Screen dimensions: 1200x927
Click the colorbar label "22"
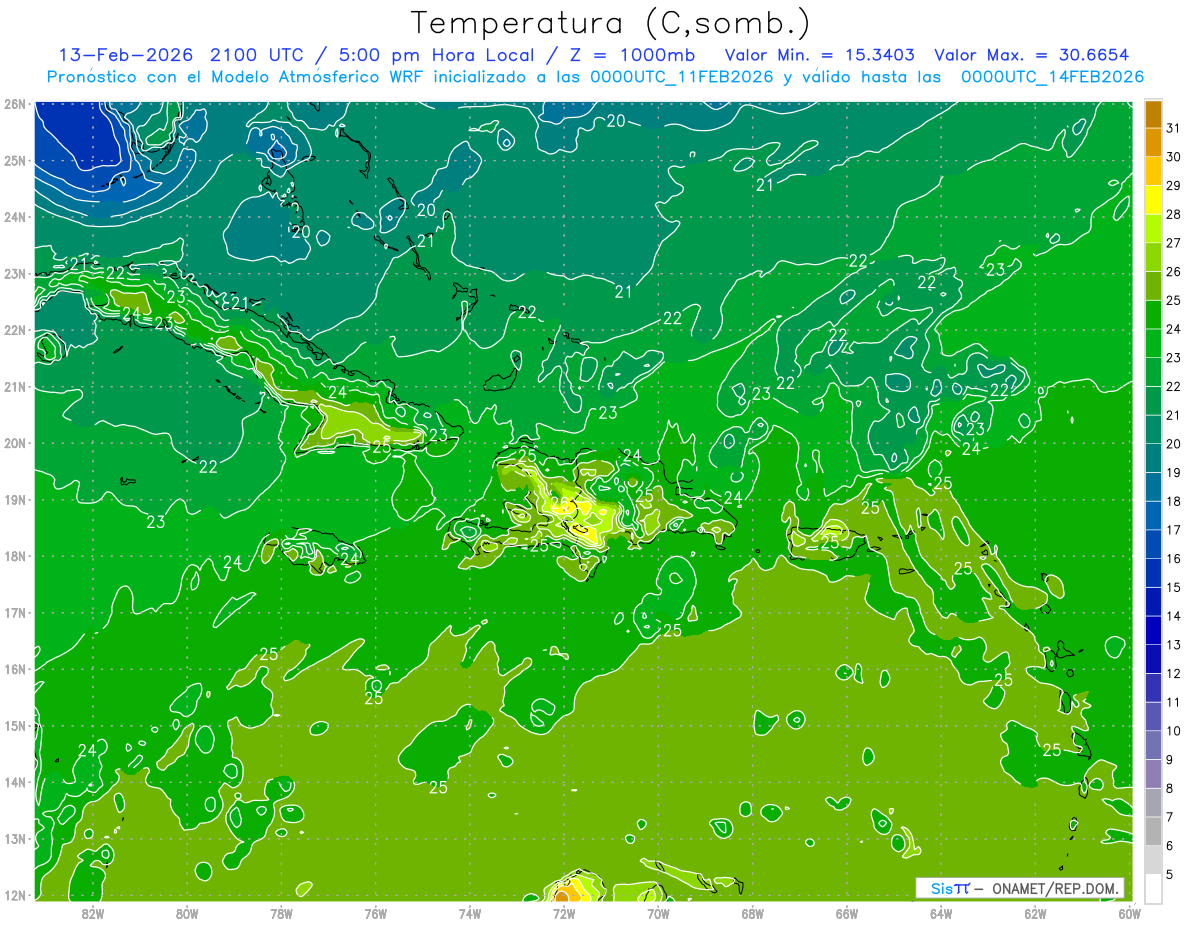click(x=1173, y=386)
